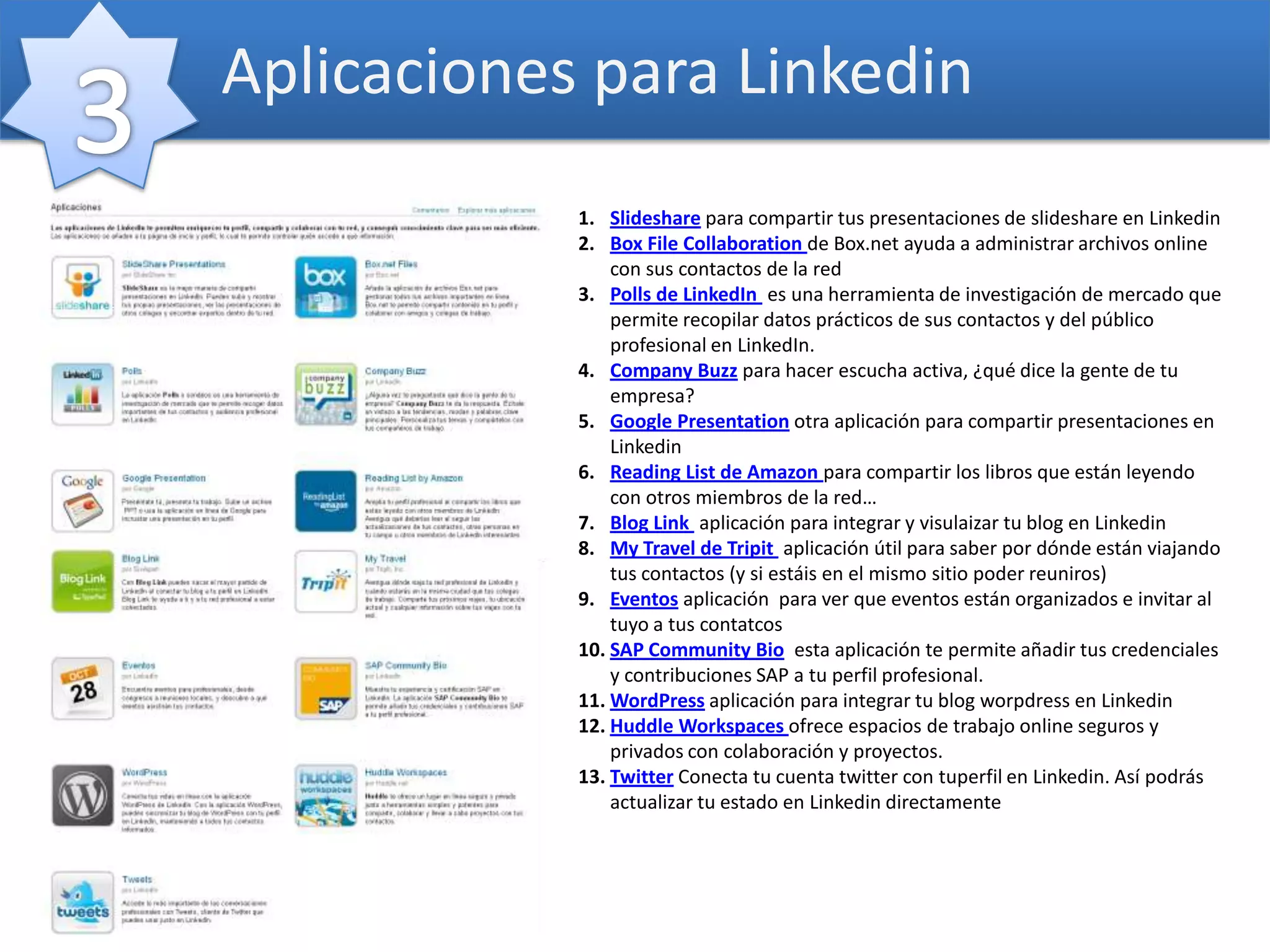Viewport: 1270px width, 952px height.
Task: Click the Blog Link title in screenshot
Action: coord(141,558)
